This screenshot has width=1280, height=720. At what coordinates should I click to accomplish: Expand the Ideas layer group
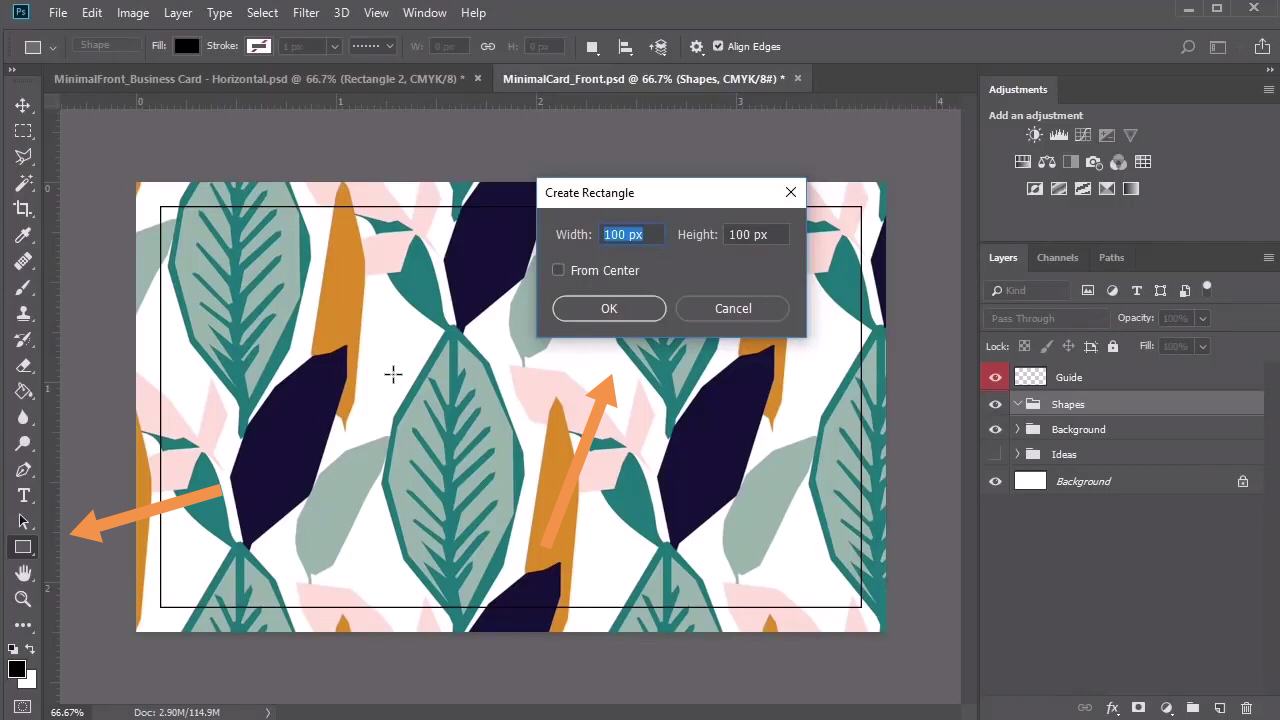click(x=1017, y=454)
